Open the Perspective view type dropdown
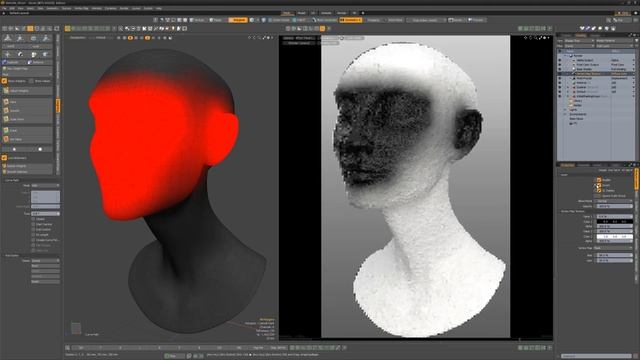This screenshot has height=360, width=640. [x=78, y=38]
